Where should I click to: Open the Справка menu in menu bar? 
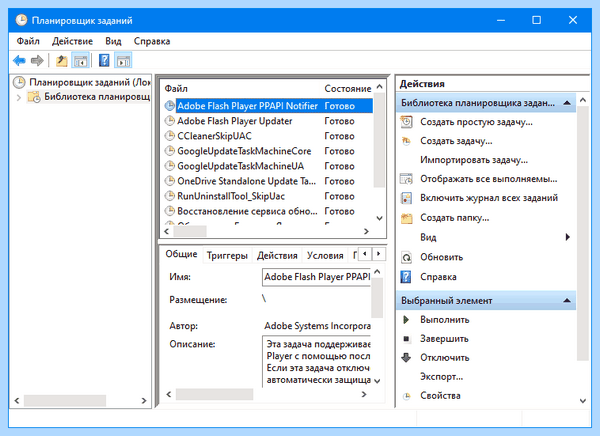[x=152, y=41]
